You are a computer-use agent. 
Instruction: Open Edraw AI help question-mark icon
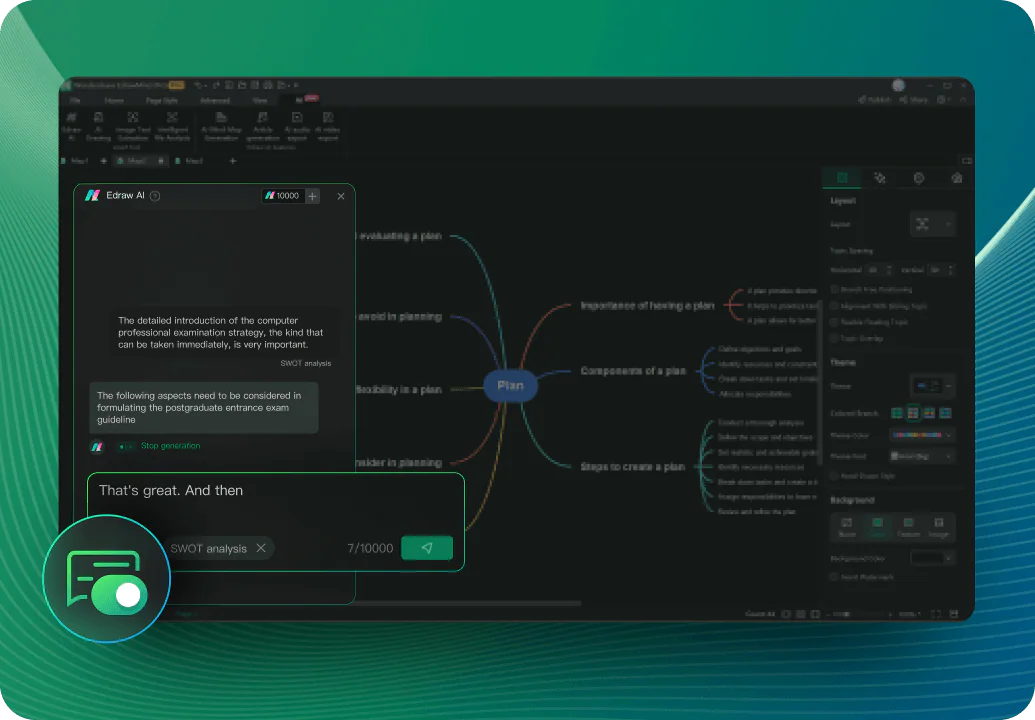pyautogui.click(x=155, y=196)
